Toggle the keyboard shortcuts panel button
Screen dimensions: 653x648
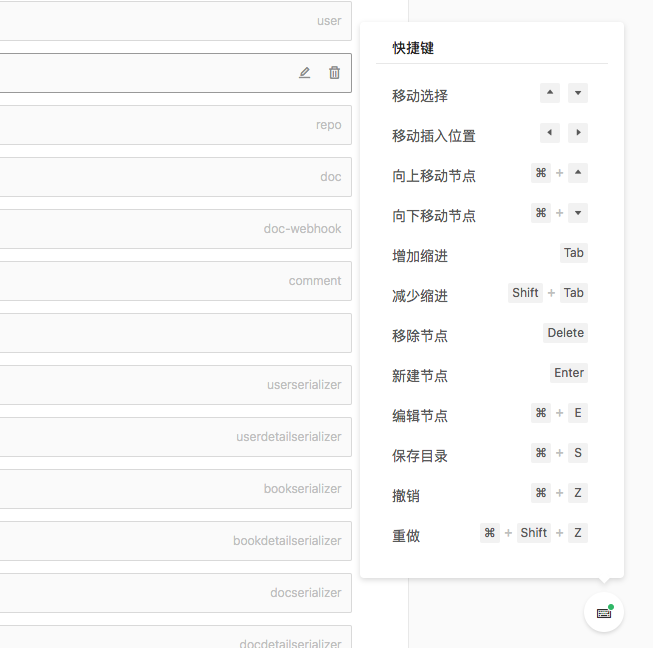coord(604,612)
